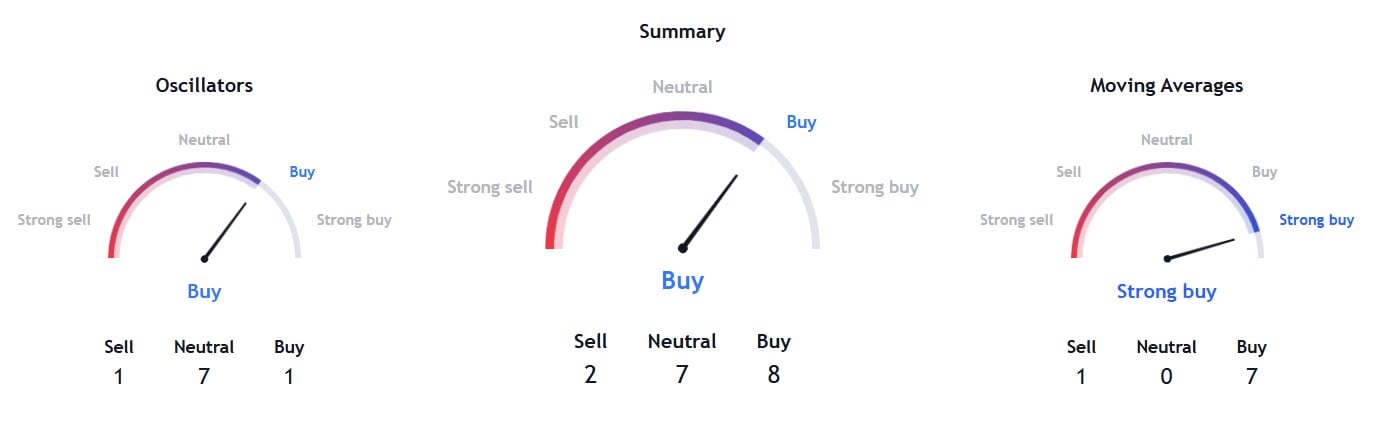Click the Moving Averages gauge needle
Viewport: 1398px width, 444px height.
tap(1202, 248)
